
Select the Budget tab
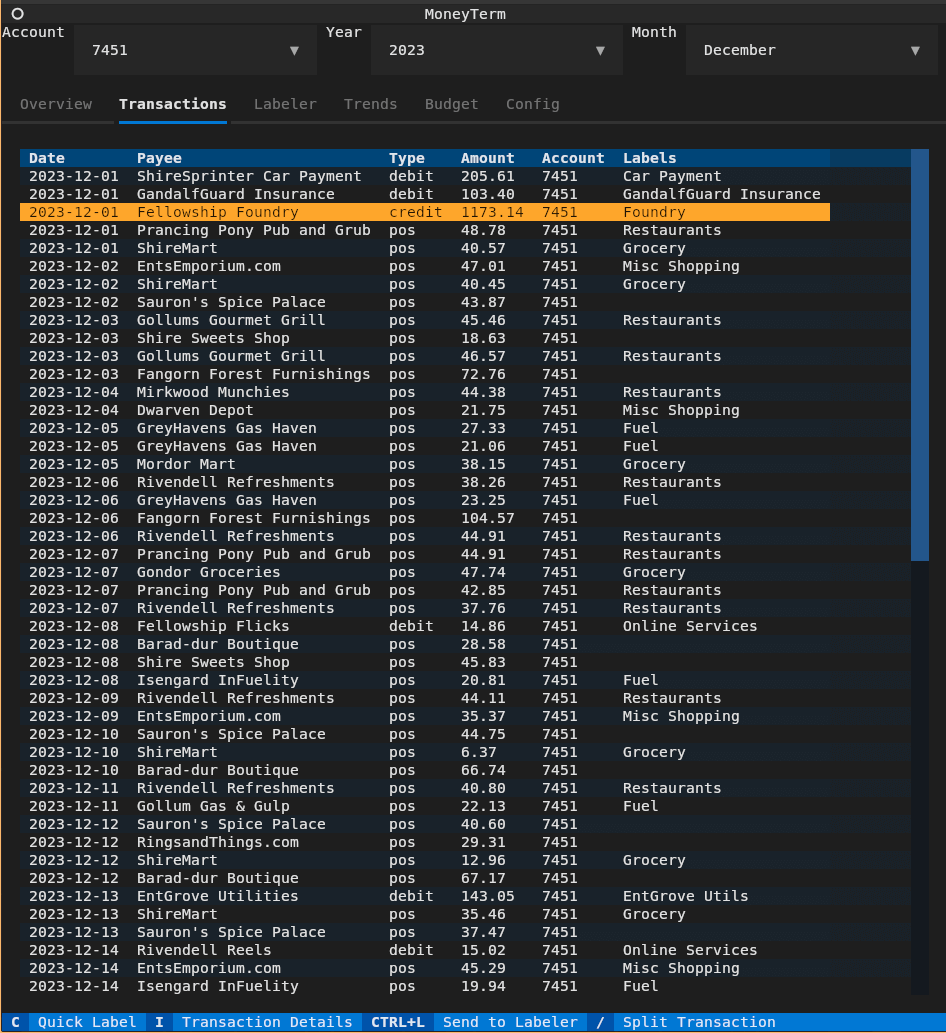[451, 104]
